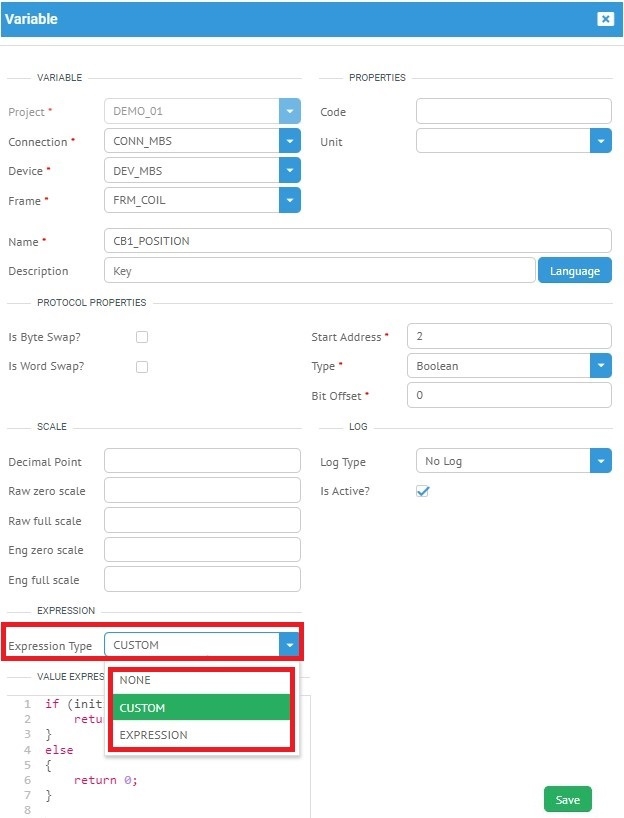This screenshot has height=818, width=624.
Task: Uncheck the Is Active checkbox
Action: (x=422, y=492)
